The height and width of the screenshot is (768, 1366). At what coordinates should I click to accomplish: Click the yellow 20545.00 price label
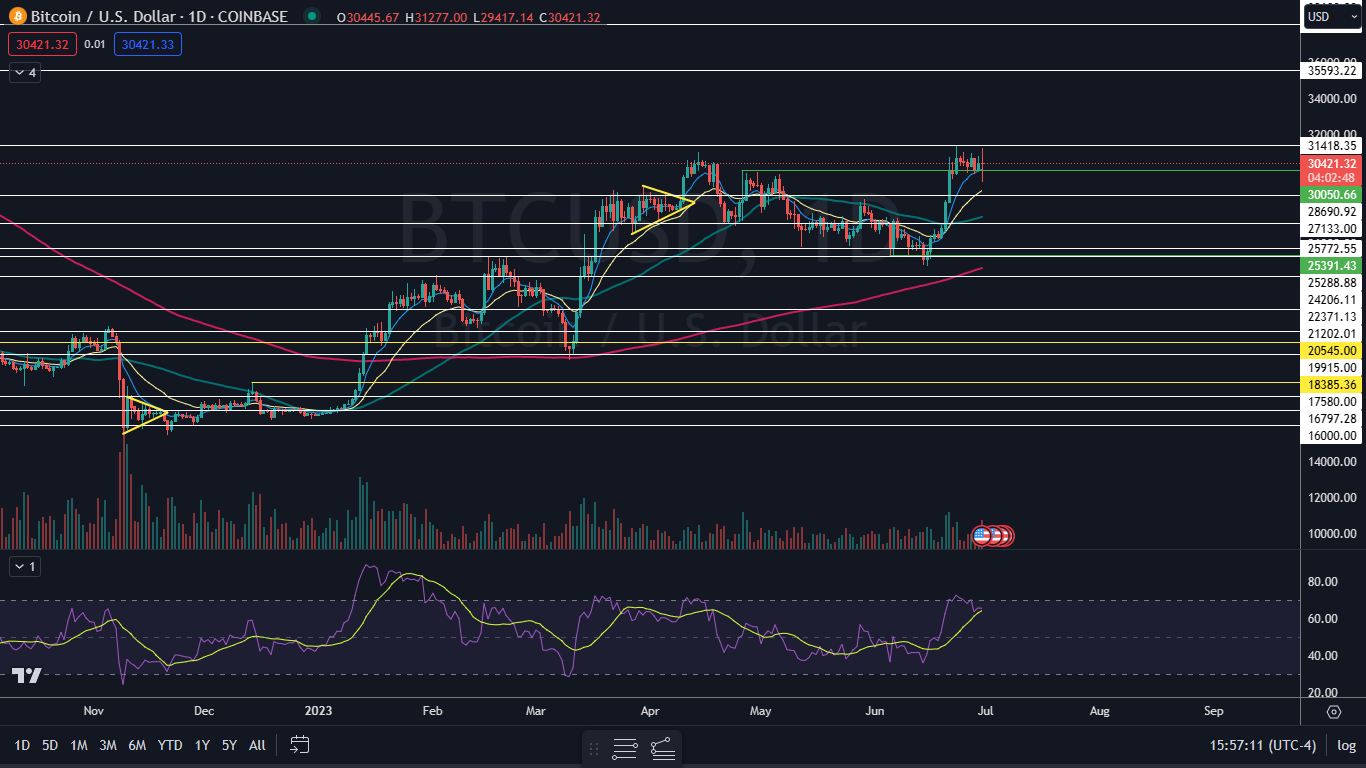(1332, 350)
